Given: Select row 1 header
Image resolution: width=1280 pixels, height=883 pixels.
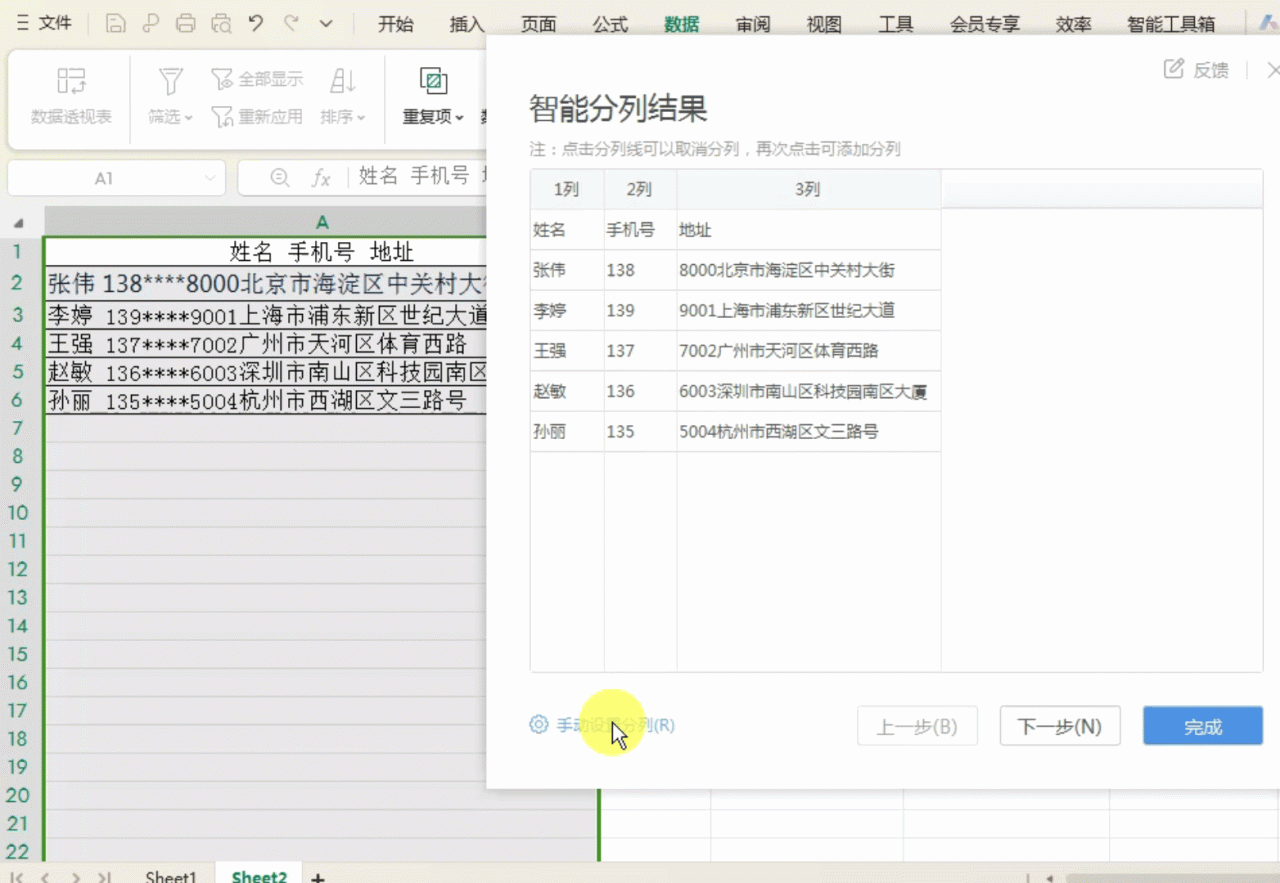Looking at the screenshot, I should (x=17, y=251).
